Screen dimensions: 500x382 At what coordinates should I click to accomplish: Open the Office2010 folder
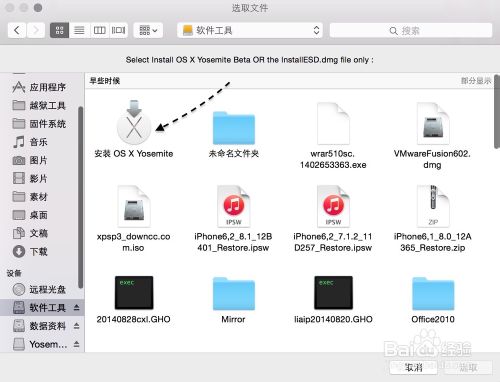(433, 293)
